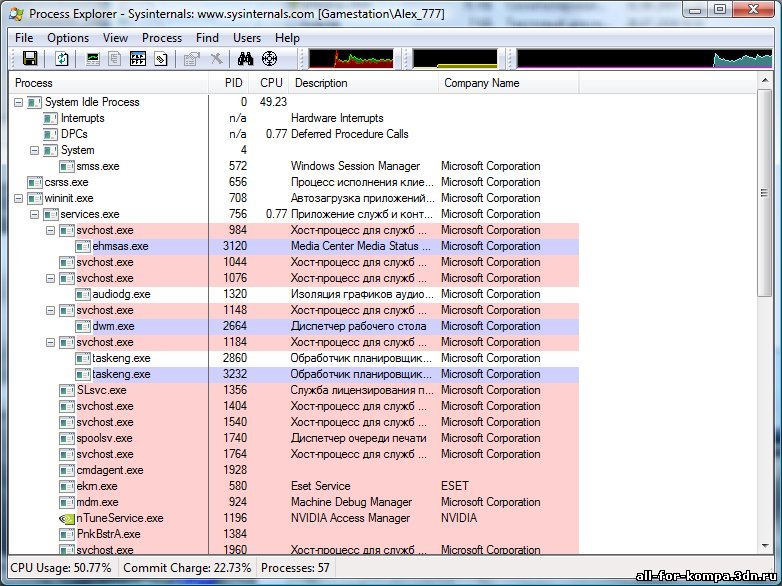Open the Process menu

click(162, 38)
